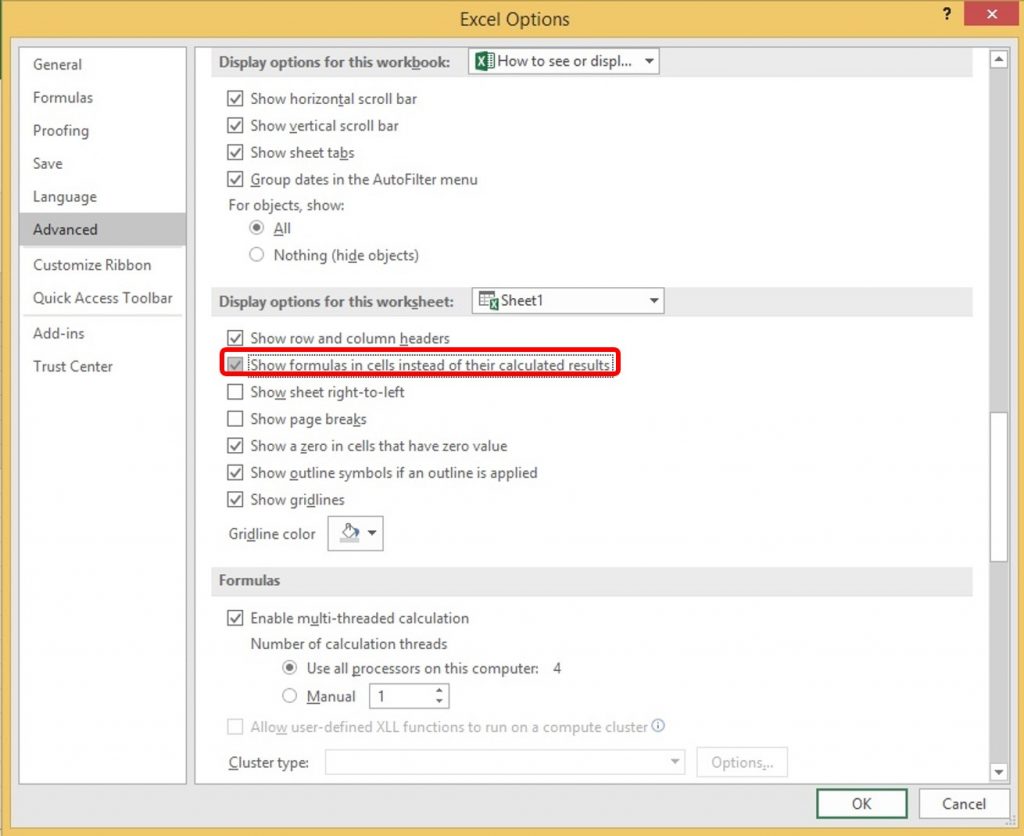Click 'For objects, show:' label

pos(286,205)
